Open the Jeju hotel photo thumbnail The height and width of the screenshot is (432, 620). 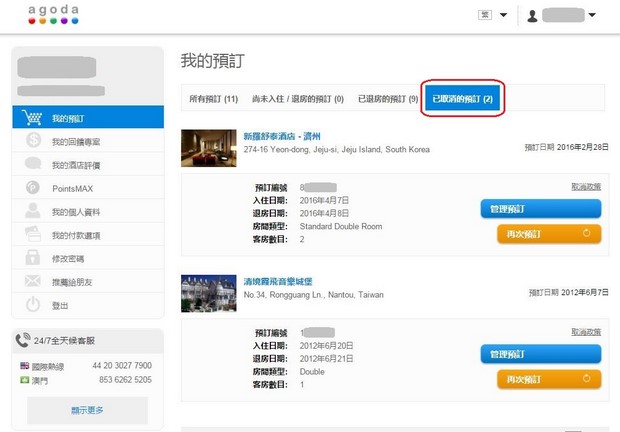tap(209, 148)
